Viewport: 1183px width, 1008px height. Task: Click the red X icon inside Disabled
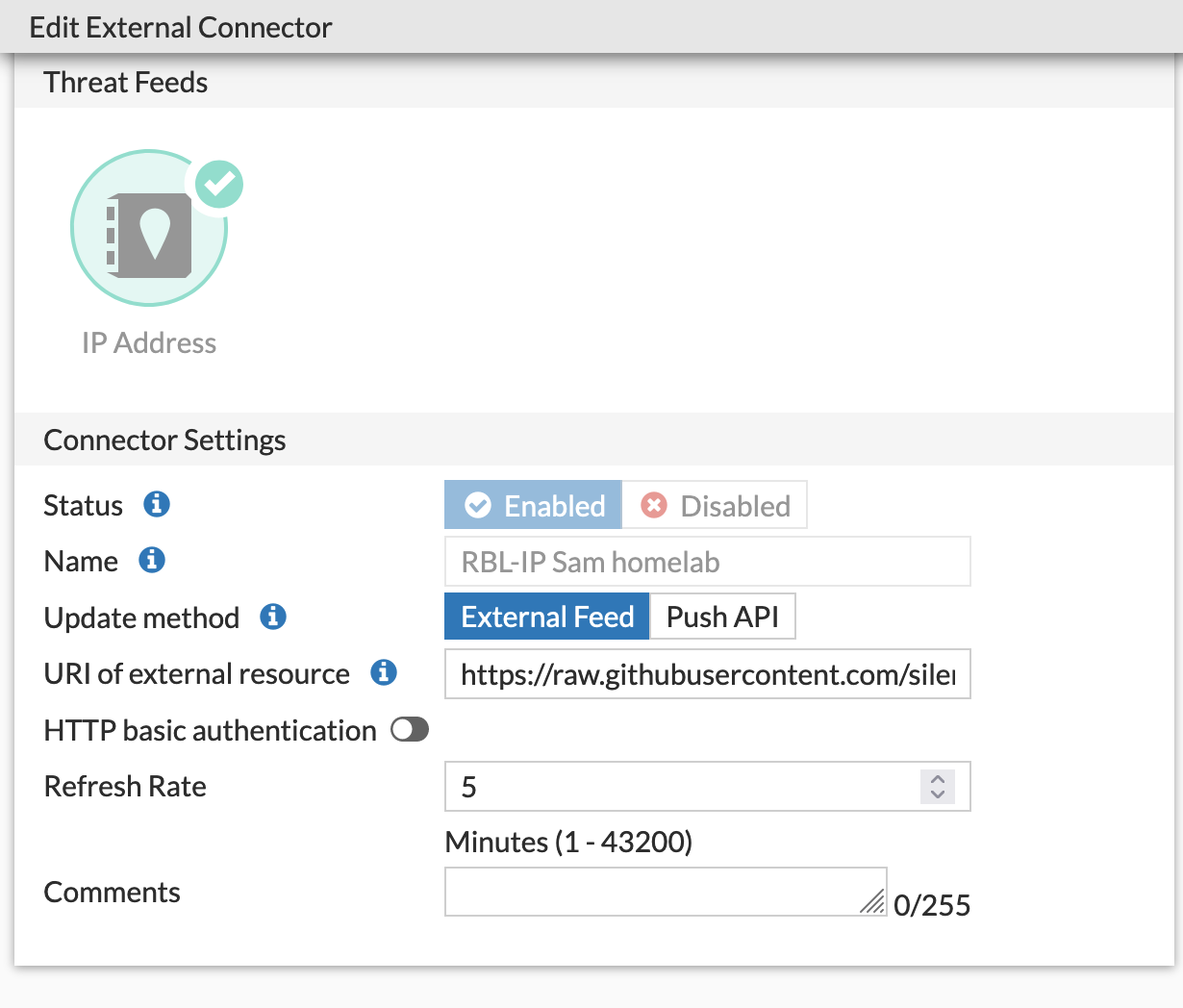coord(655,504)
